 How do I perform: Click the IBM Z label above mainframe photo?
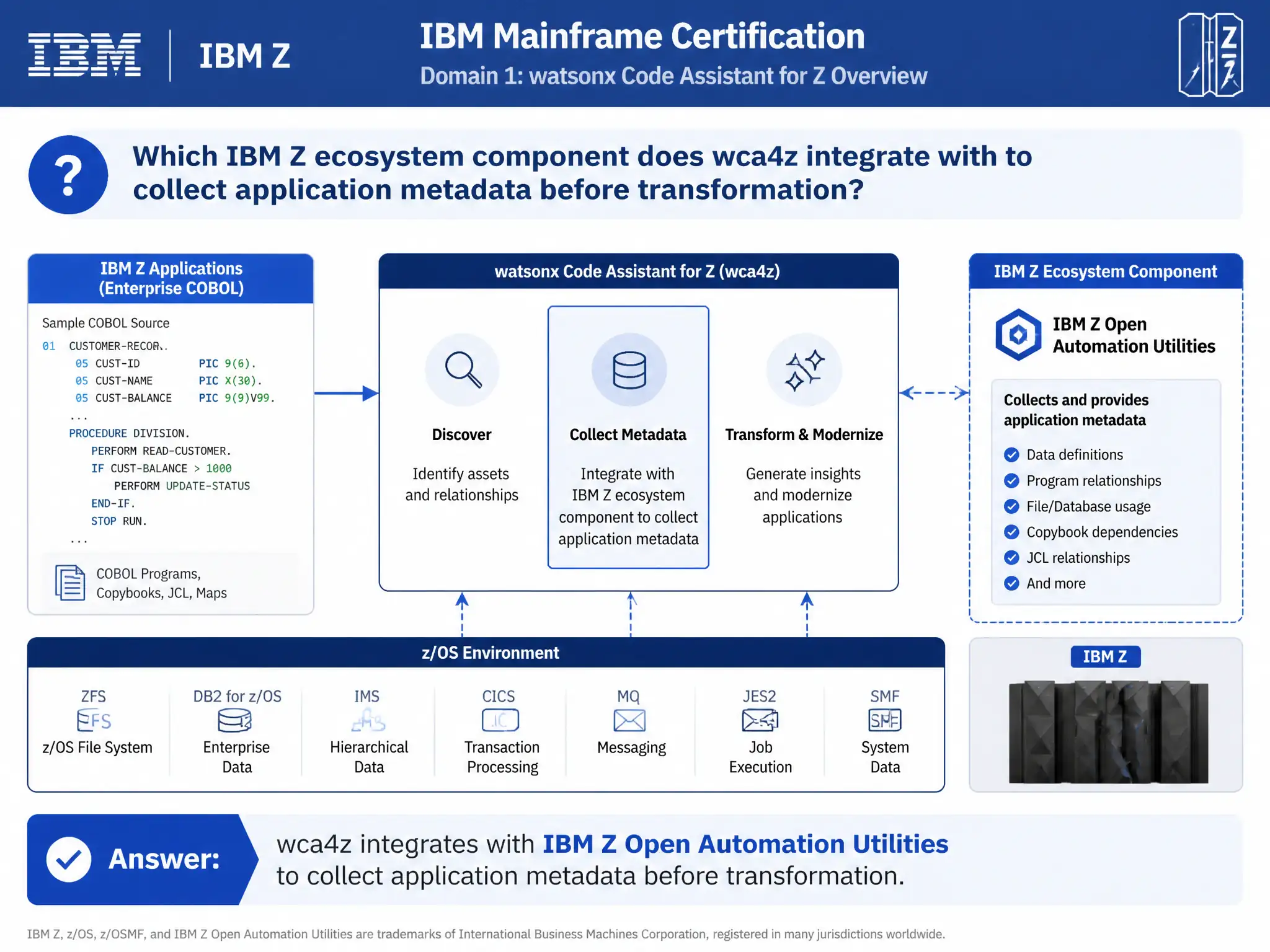coord(1105,657)
